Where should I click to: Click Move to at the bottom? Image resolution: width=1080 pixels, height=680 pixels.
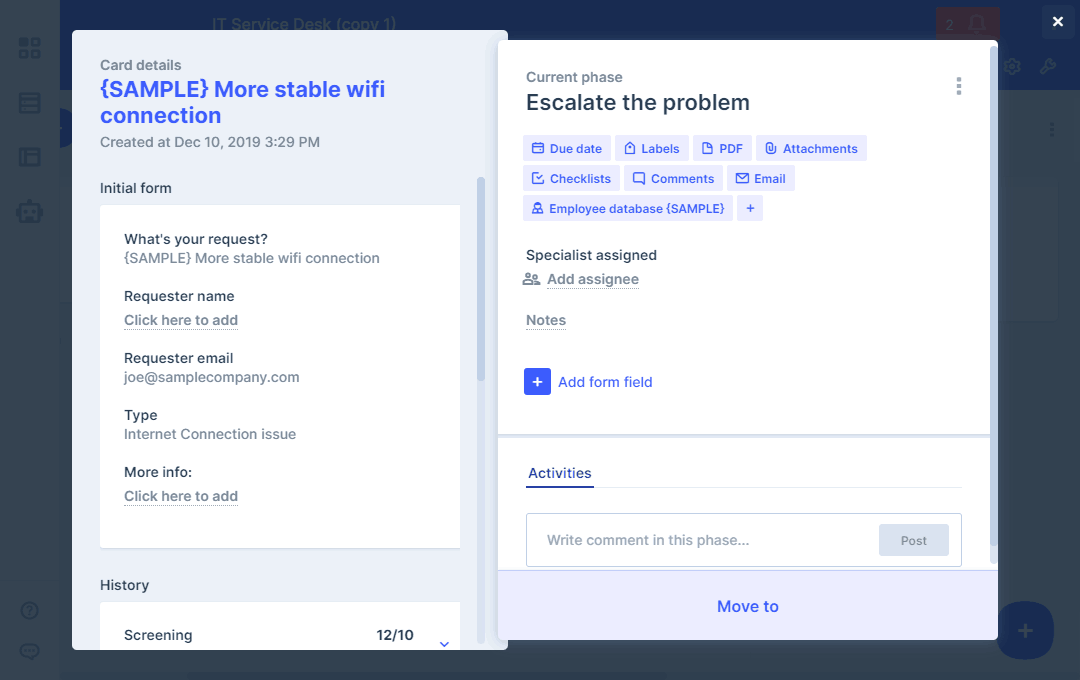pos(747,606)
